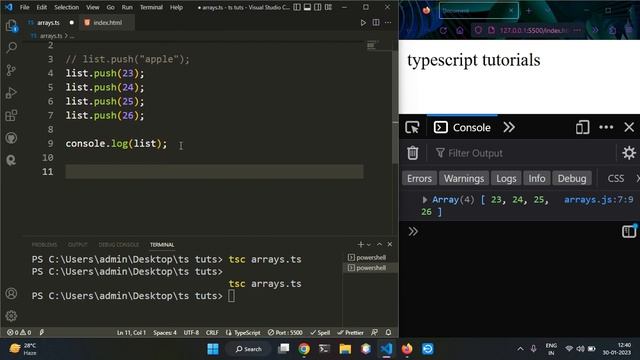Open the errors and warnings status indicator
This screenshot has height=360, width=640.
(19, 333)
